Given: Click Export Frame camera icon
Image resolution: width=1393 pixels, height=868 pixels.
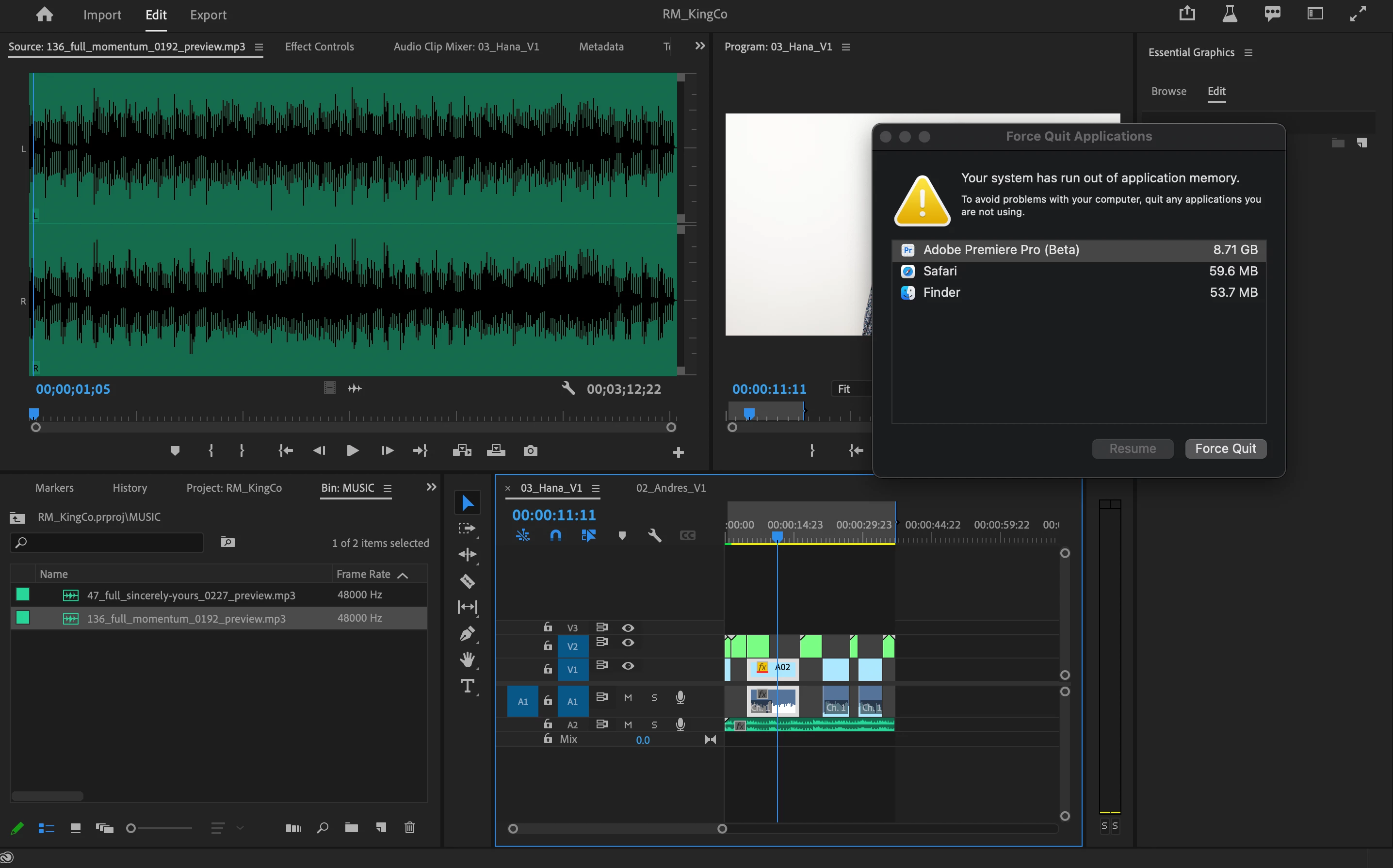Looking at the screenshot, I should pyautogui.click(x=530, y=450).
